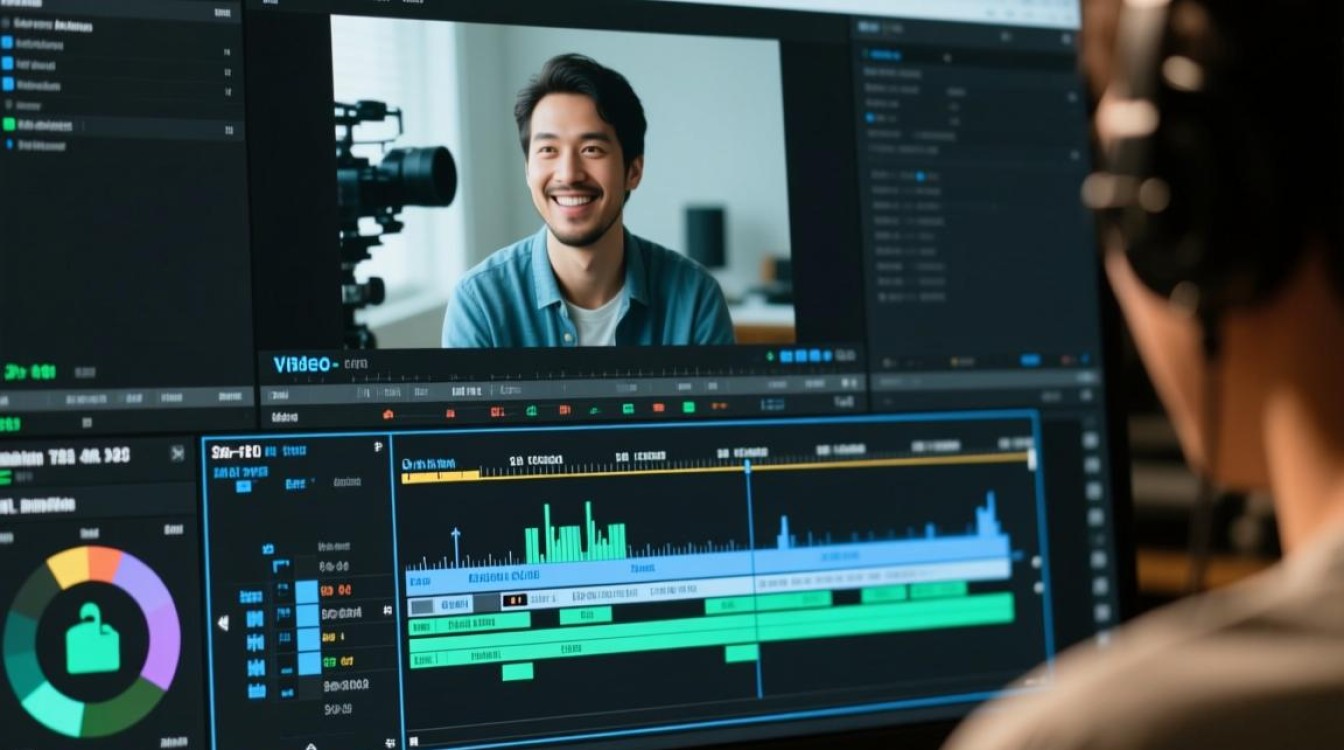Select the orange segment of the color wheel
The image size is (1344, 750).
pyautogui.click(x=106, y=563)
